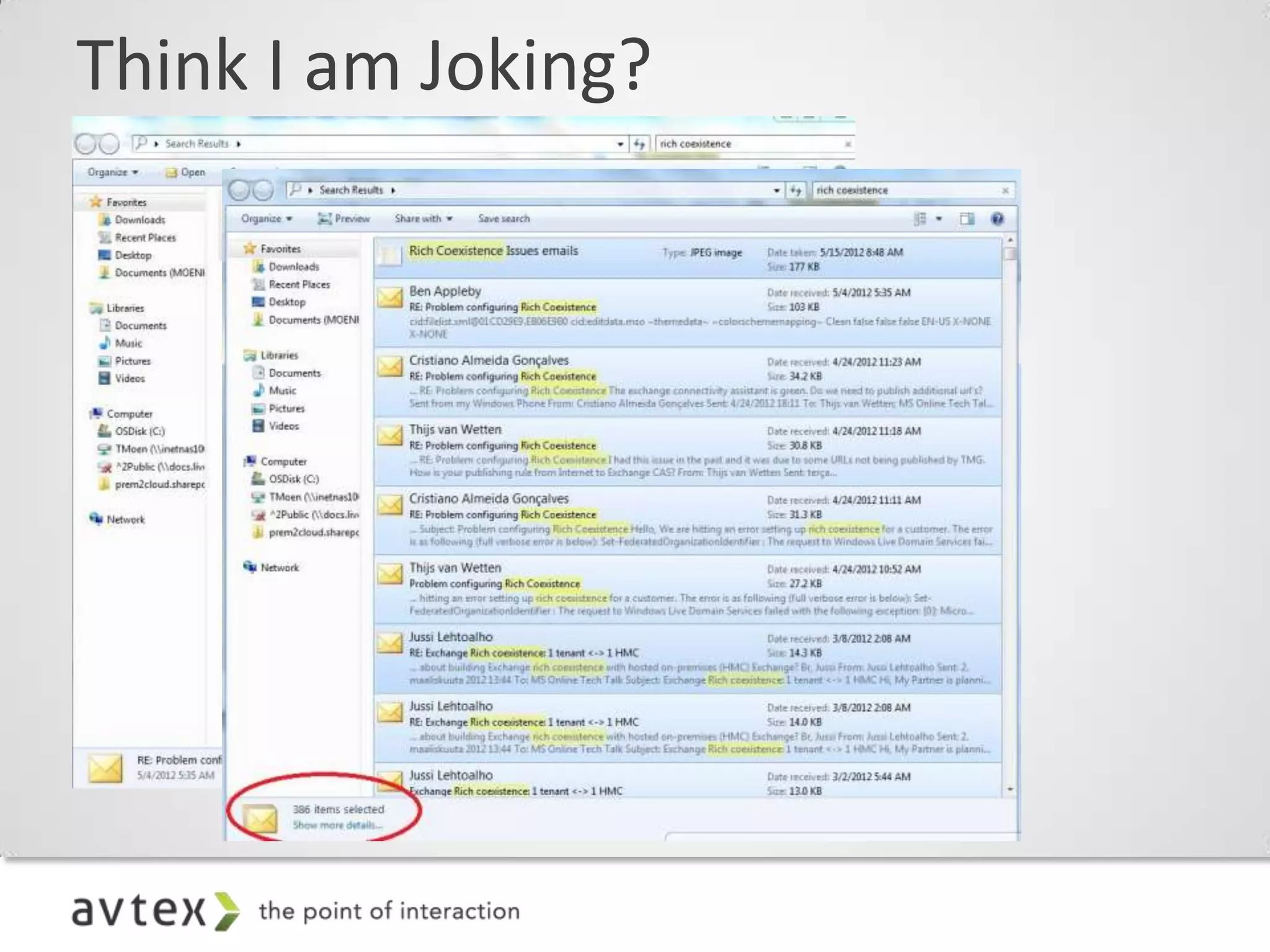Select OSDisk (C:) in front window
1270x952 pixels.
[293, 479]
